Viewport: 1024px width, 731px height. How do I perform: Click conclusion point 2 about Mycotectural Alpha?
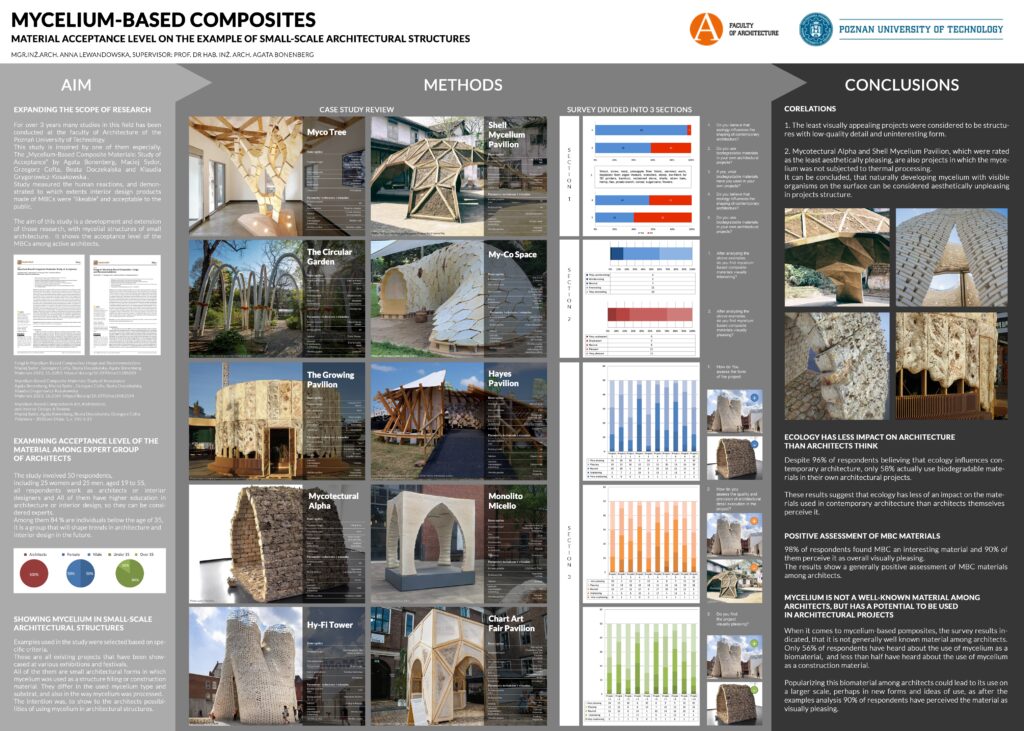(897, 172)
